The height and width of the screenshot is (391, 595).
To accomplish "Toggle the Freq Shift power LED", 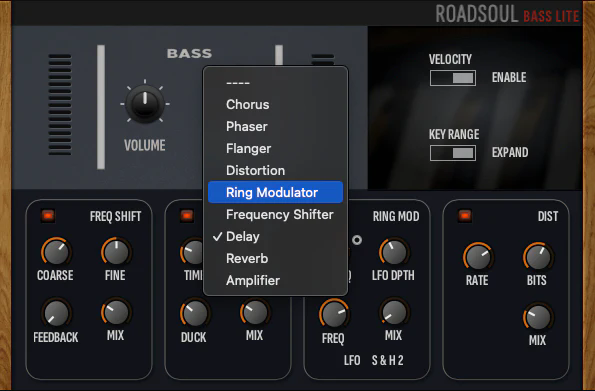I will pyautogui.click(x=48, y=216).
